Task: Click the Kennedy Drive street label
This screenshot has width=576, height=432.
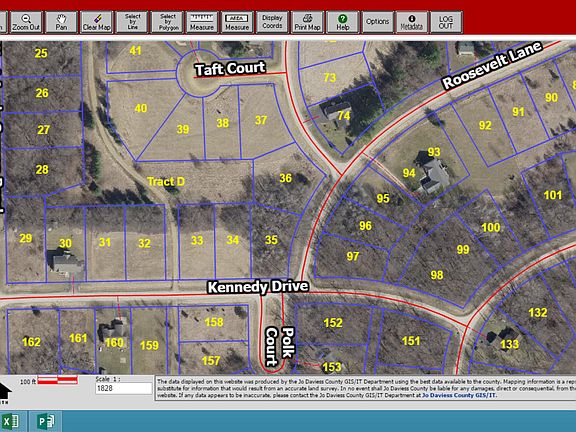Action: coord(258,287)
